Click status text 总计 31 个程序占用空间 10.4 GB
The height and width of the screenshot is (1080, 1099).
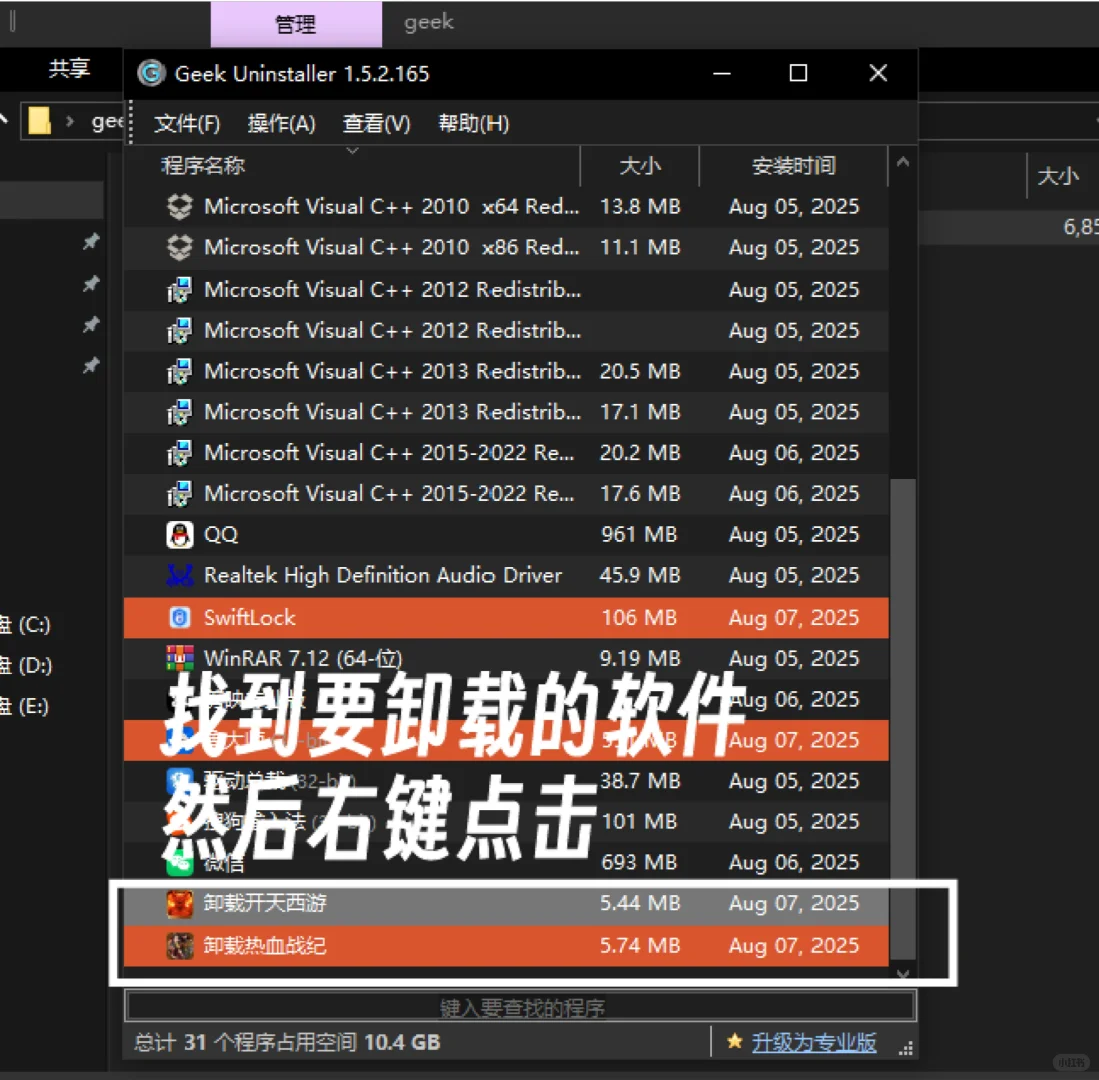point(287,1042)
